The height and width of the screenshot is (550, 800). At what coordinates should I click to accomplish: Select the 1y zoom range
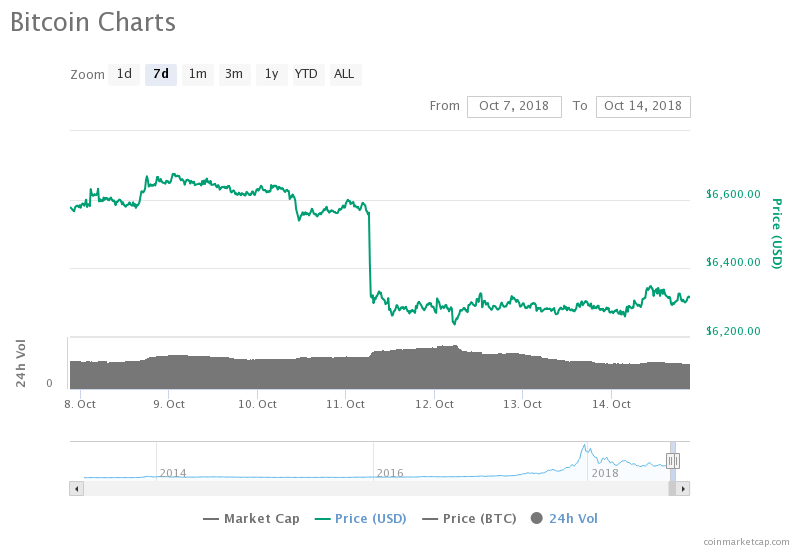271,74
